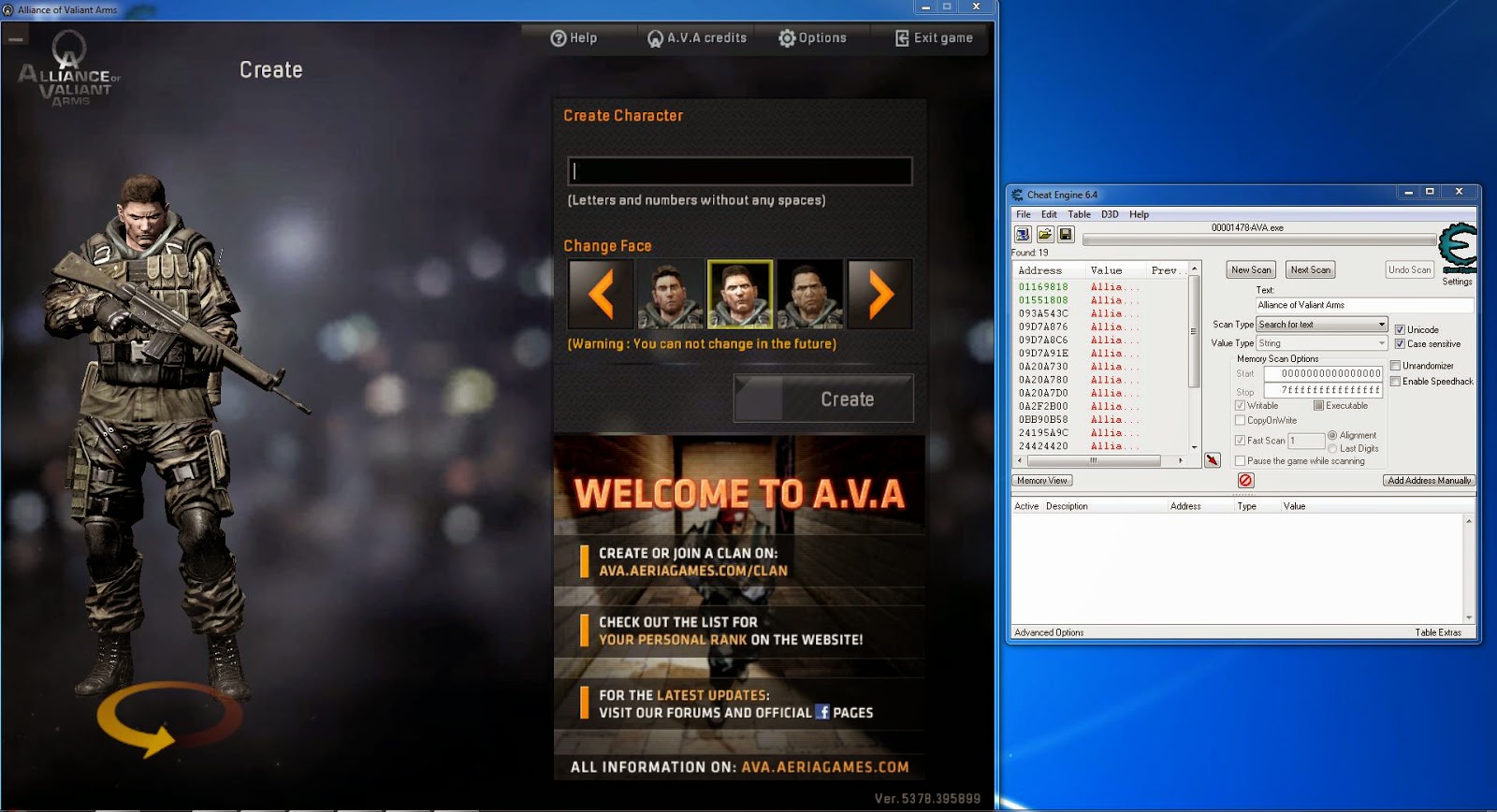Open the Edit menu in Cheat Engine
Image resolution: width=1497 pixels, height=812 pixels.
coord(1049,214)
